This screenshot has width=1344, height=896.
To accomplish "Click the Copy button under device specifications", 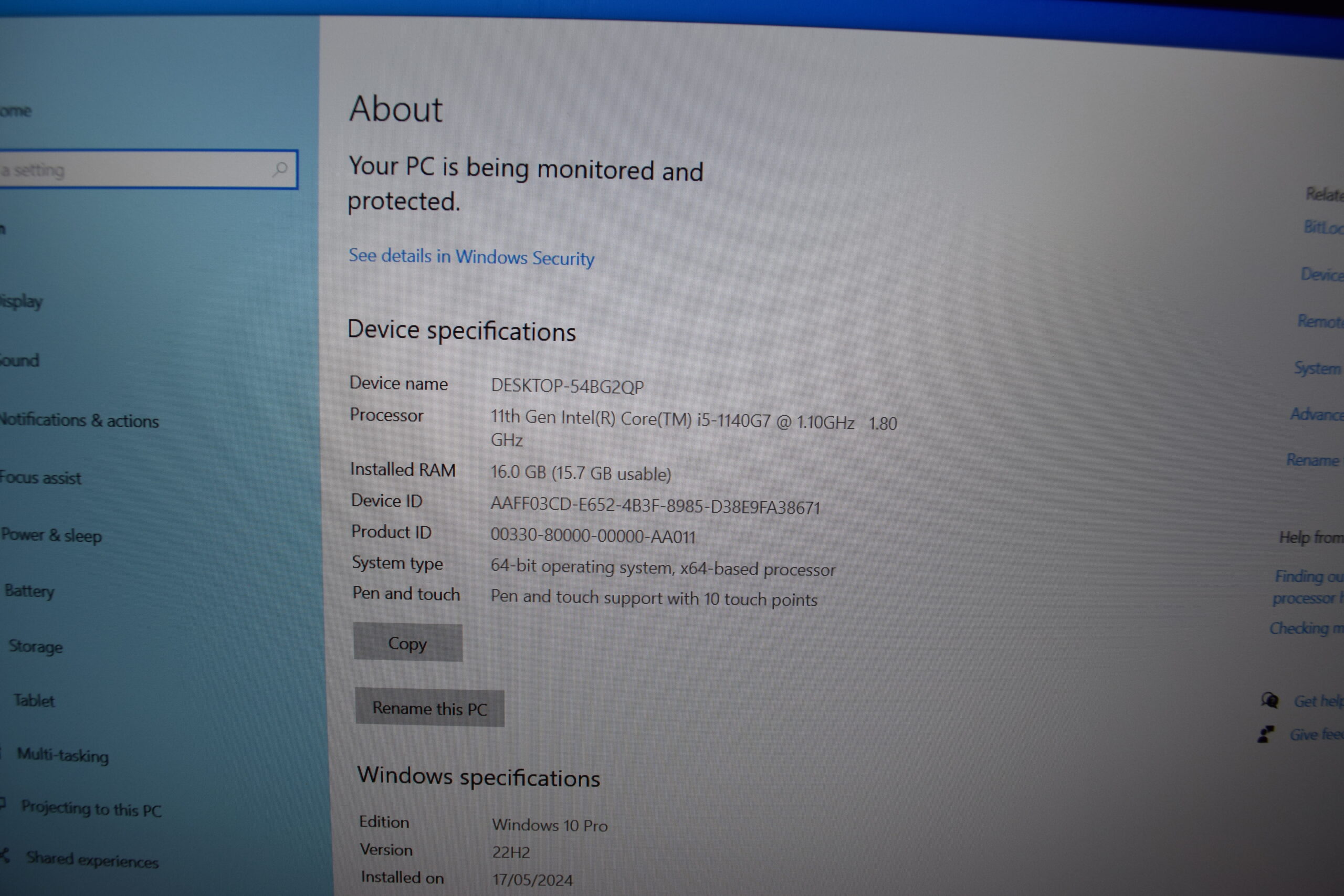I will click(407, 642).
